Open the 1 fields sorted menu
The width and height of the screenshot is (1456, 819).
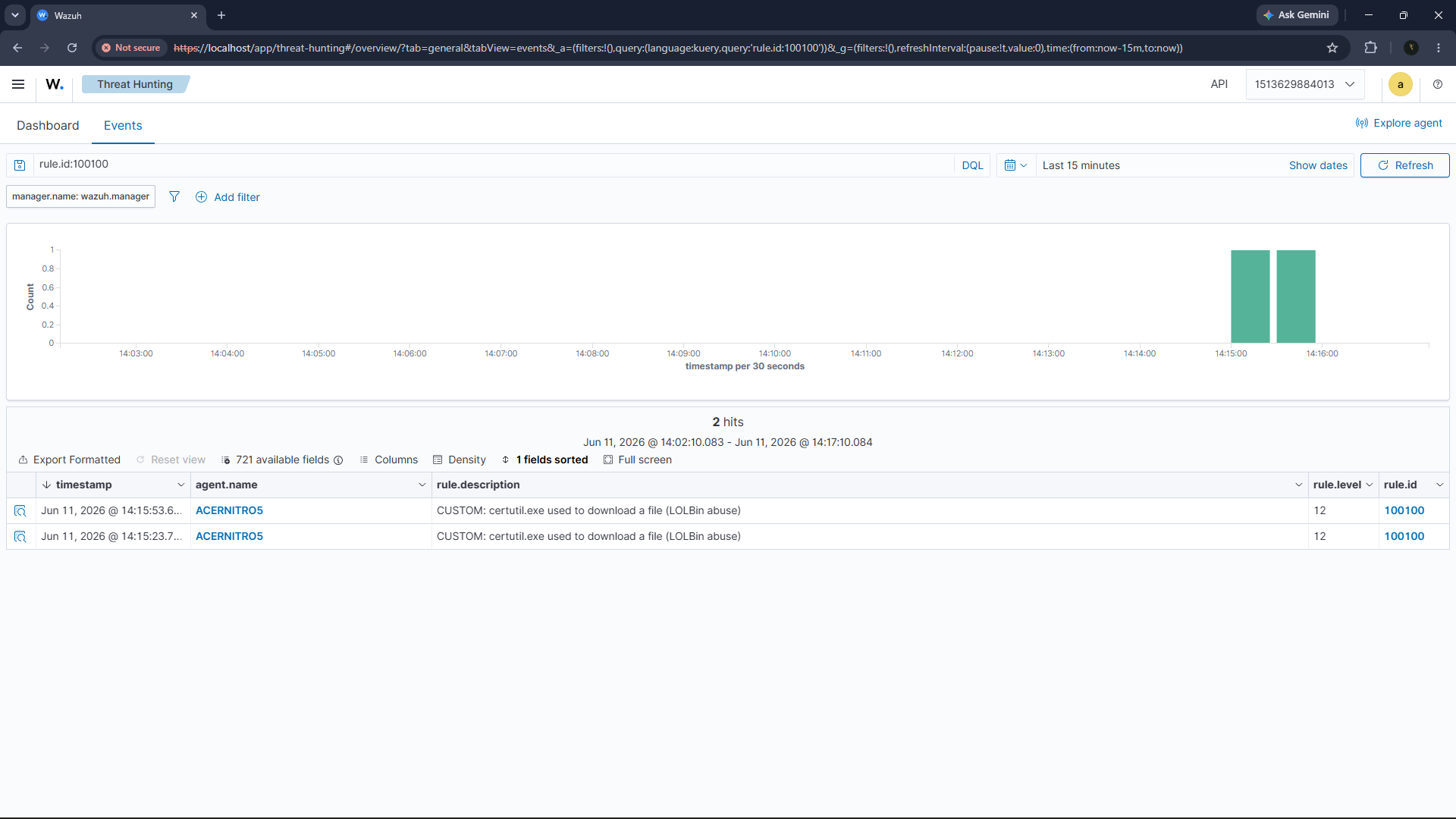pyautogui.click(x=544, y=460)
